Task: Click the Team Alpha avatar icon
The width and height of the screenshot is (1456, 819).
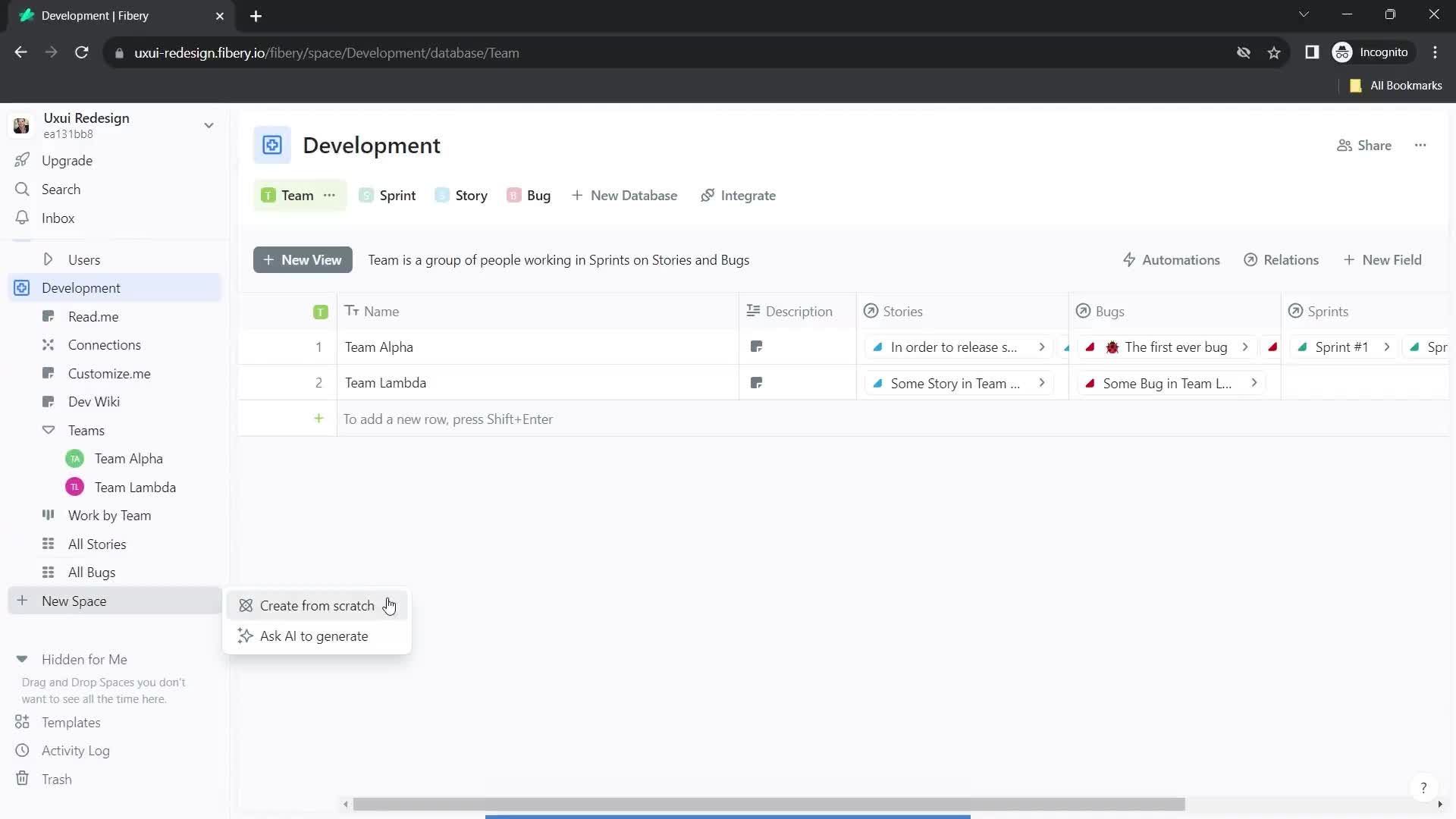Action: click(75, 458)
